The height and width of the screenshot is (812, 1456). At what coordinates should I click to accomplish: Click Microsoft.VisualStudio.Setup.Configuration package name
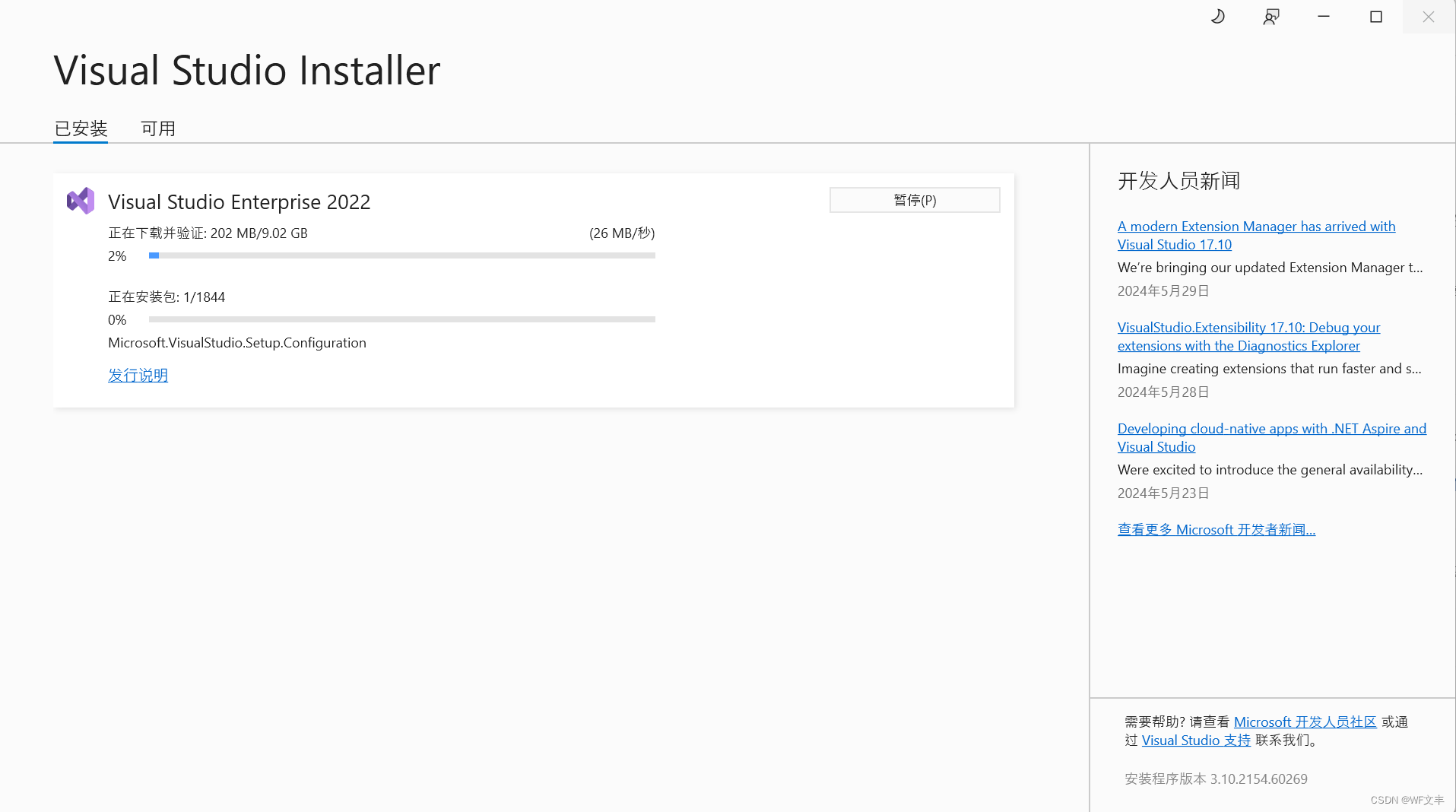coord(237,342)
